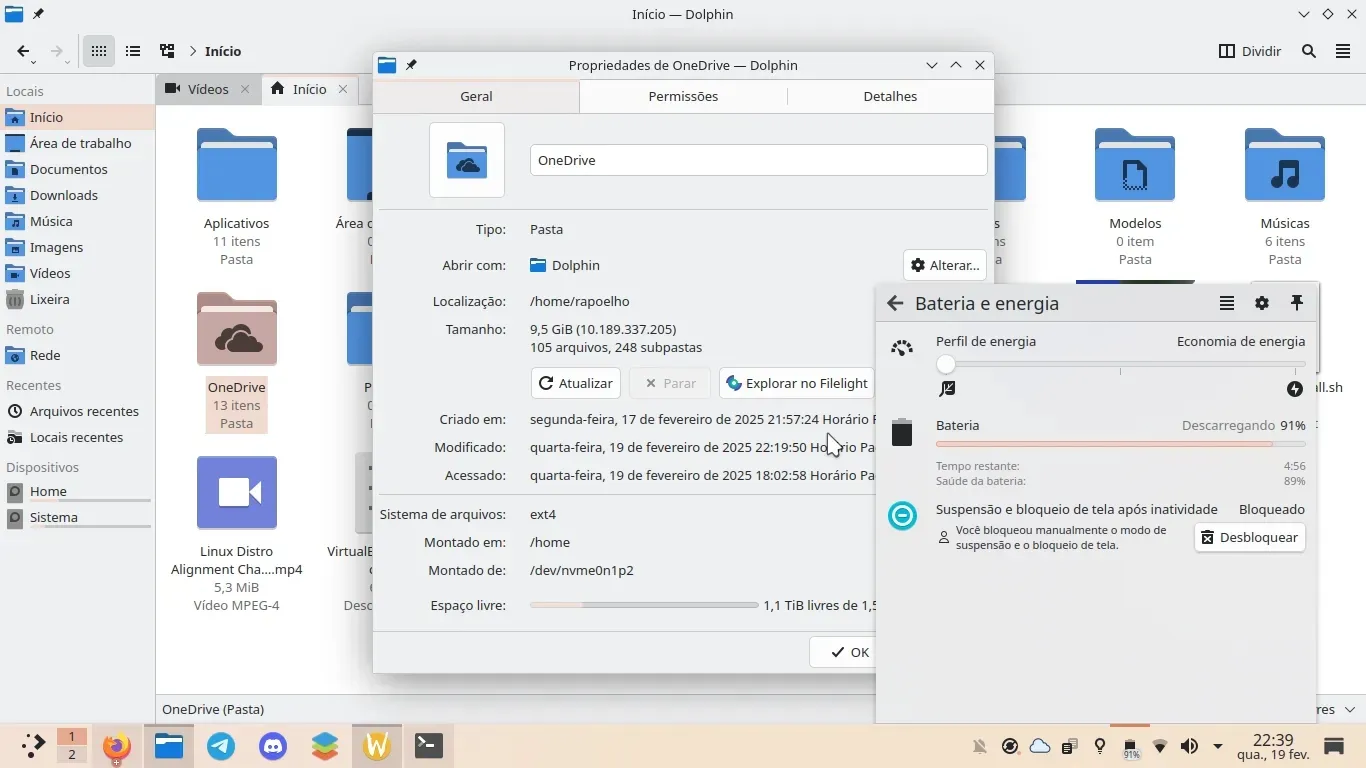Go back from the Bateria e energia panel
The width and height of the screenshot is (1366, 768).
coord(895,303)
